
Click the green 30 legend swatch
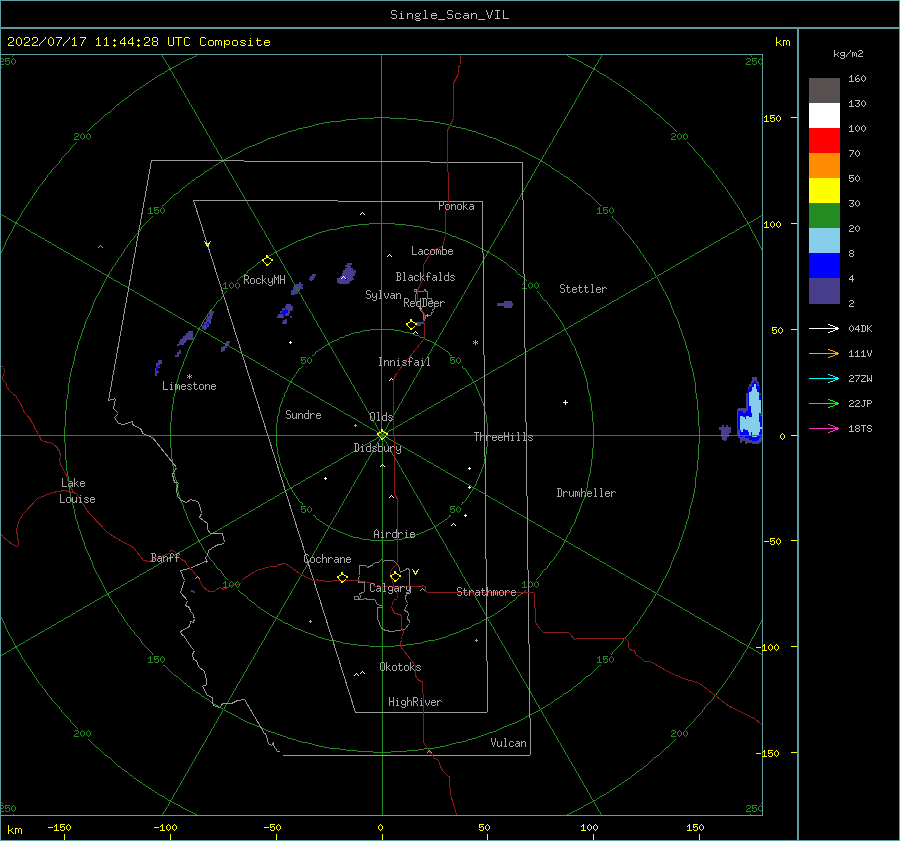pos(824,215)
